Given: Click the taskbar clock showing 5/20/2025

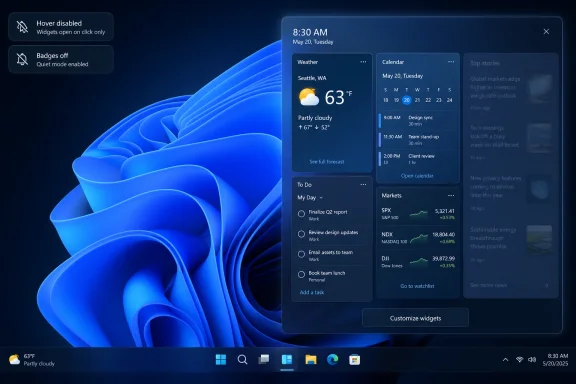Looking at the screenshot, I should [x=555, y=360].
